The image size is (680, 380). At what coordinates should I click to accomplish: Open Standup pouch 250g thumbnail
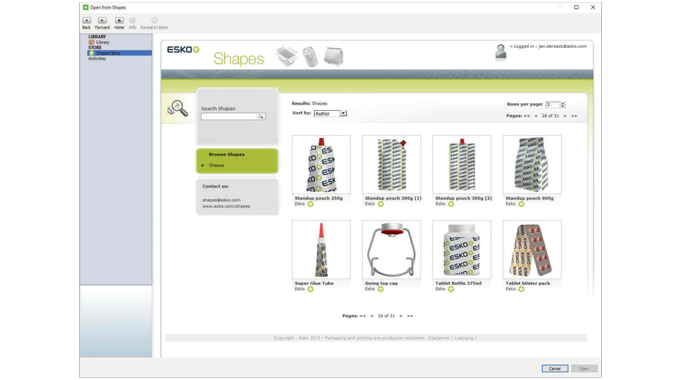click(321, 164)
